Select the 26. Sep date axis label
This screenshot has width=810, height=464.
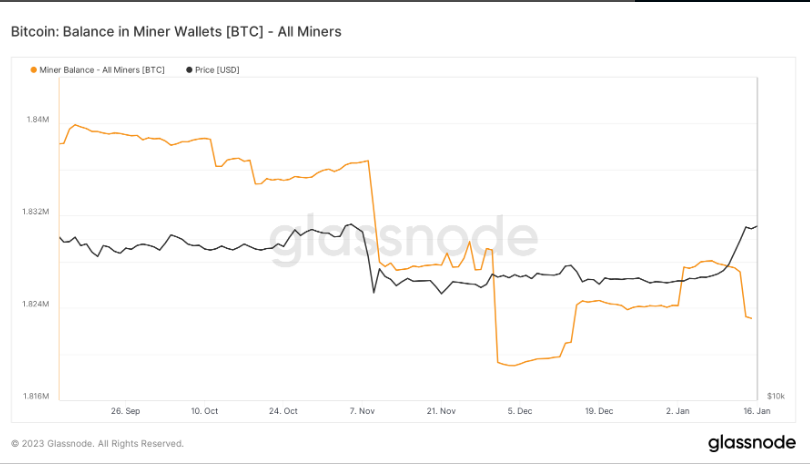coord(125,410)
